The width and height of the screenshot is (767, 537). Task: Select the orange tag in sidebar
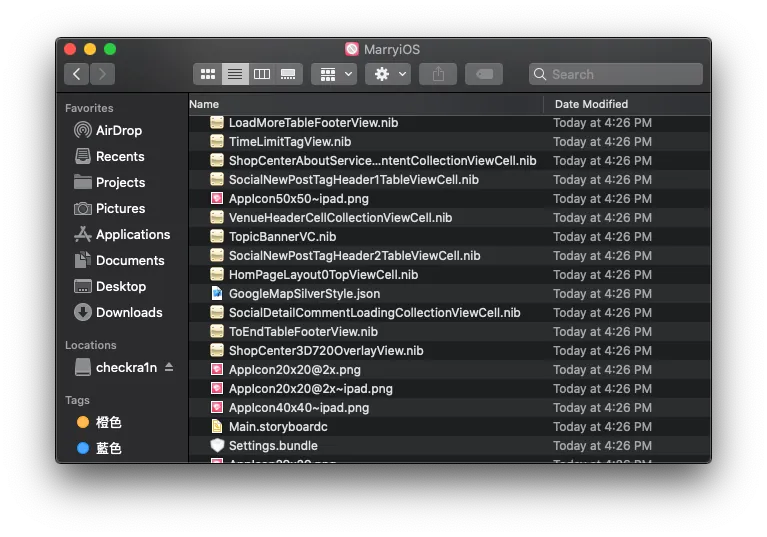pyautogui.click(x=108, y=422)
